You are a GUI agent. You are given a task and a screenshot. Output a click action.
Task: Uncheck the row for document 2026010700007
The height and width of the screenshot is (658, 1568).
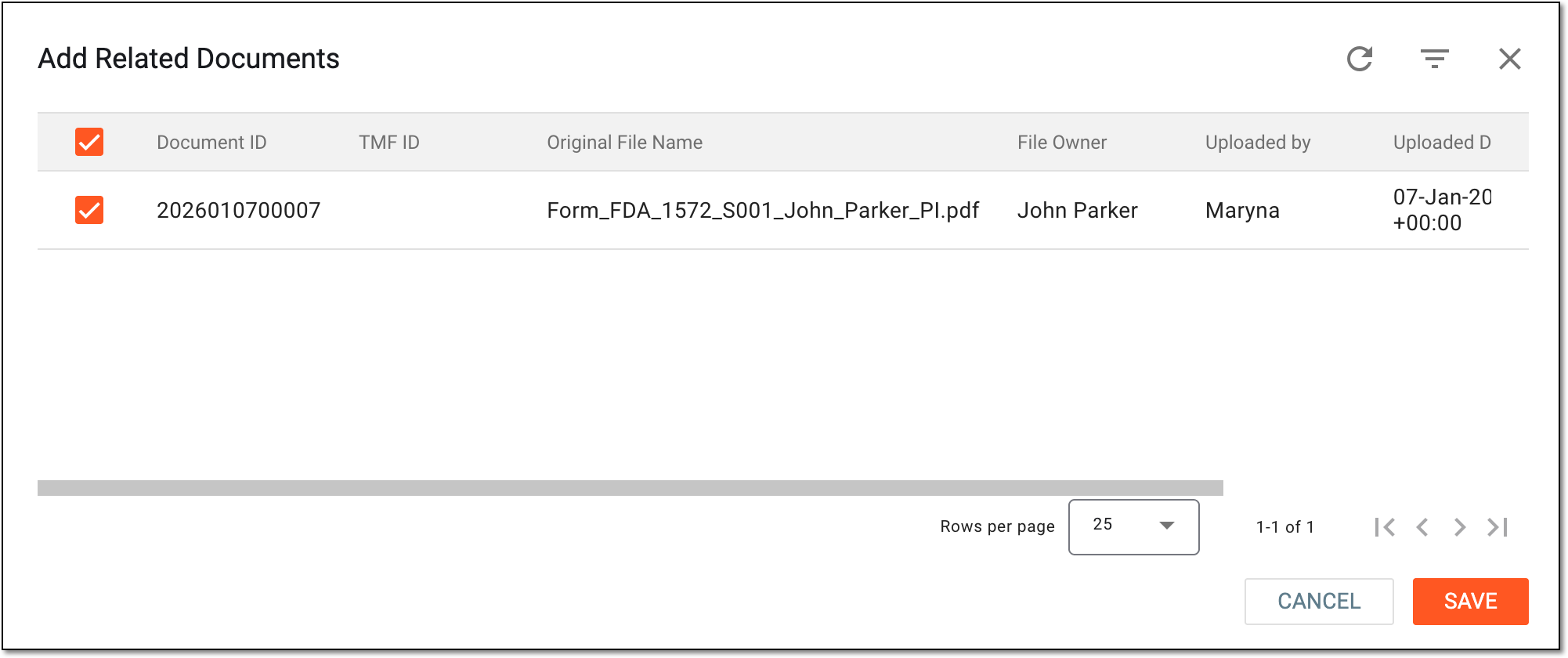(89, 210)
